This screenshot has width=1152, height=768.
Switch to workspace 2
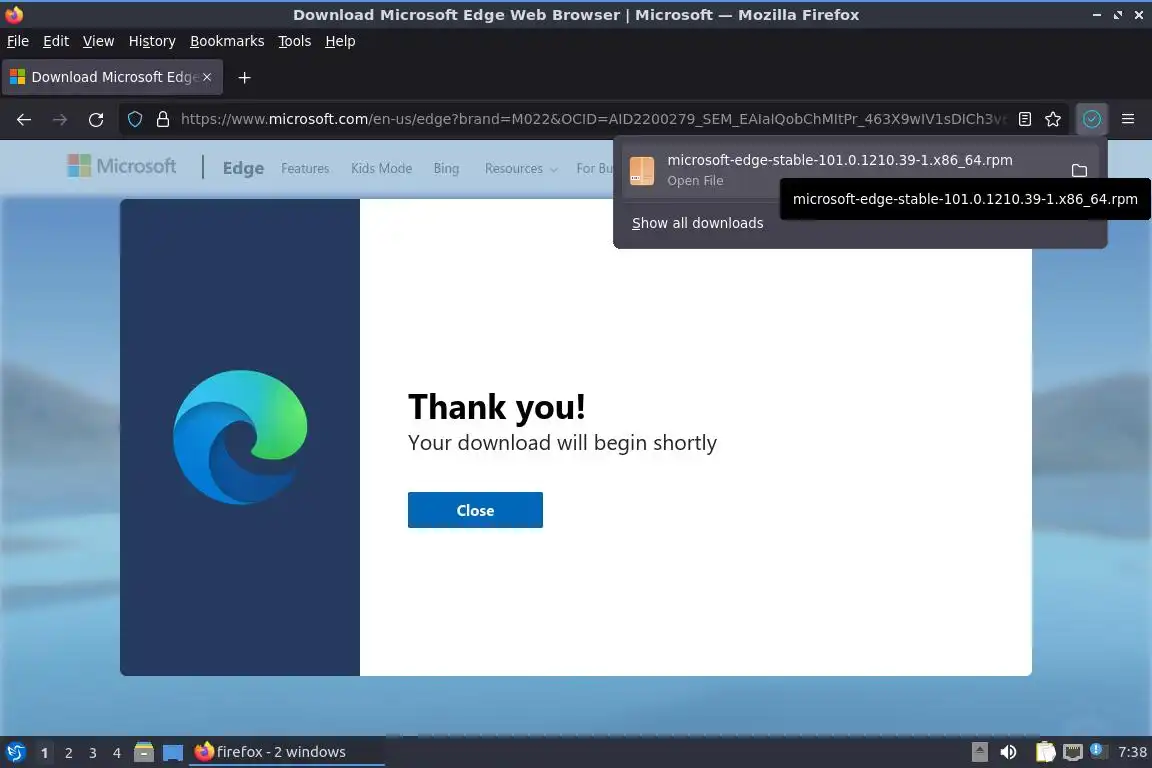tap(68, 753)
